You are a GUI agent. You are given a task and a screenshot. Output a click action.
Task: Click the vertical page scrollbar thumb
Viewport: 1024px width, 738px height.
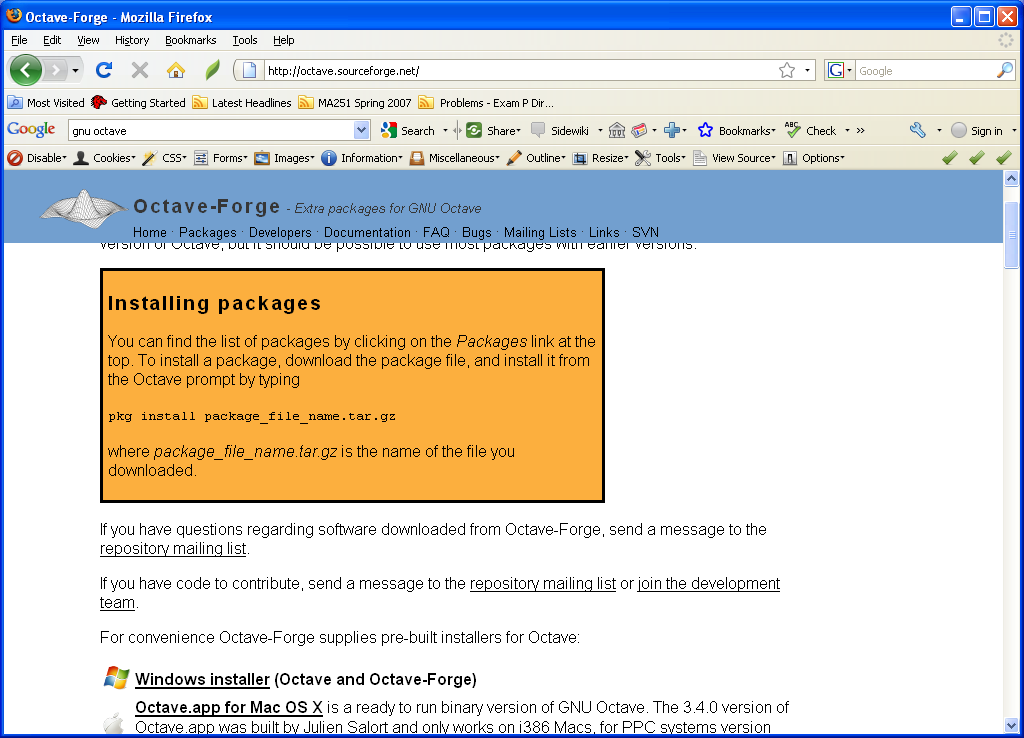tap(1012, 235)
